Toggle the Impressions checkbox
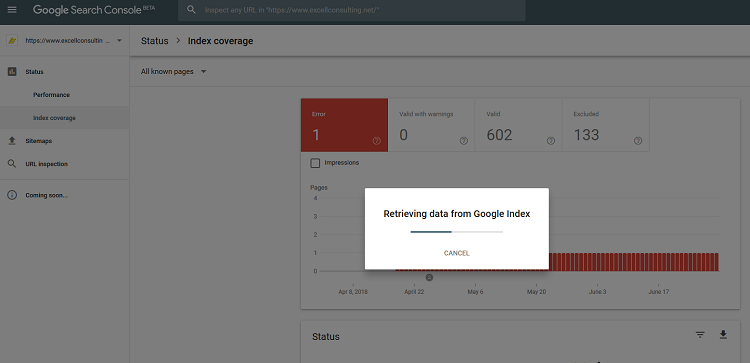 [315, 163]
